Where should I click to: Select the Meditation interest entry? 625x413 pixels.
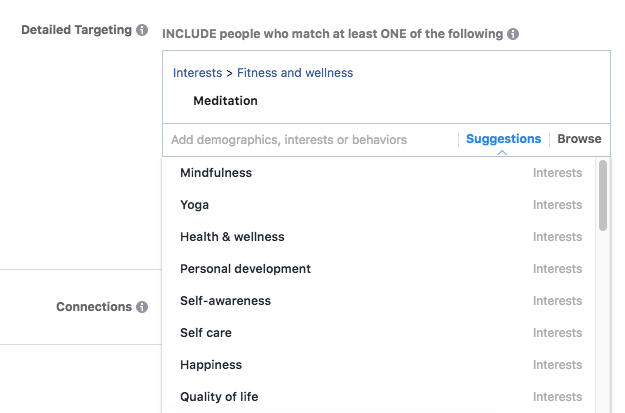225,101
